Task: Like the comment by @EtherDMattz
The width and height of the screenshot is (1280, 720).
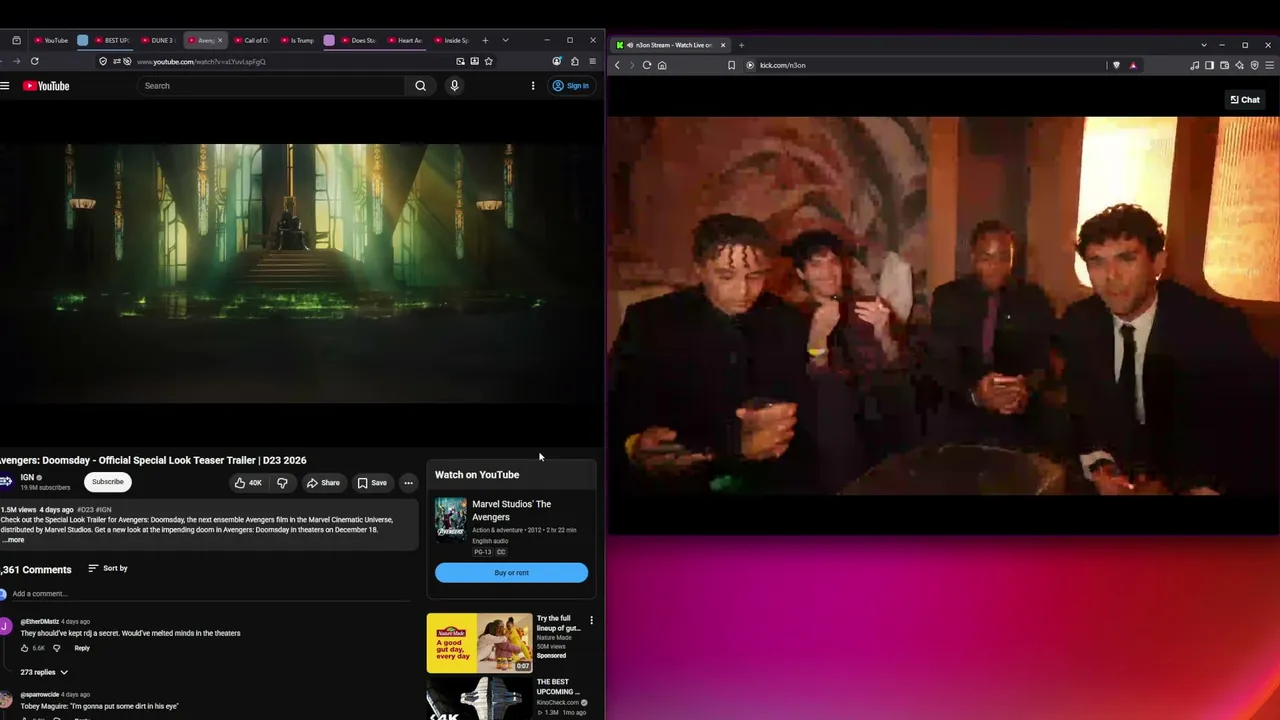Action: pyautogui.click(x=25, y=648)
